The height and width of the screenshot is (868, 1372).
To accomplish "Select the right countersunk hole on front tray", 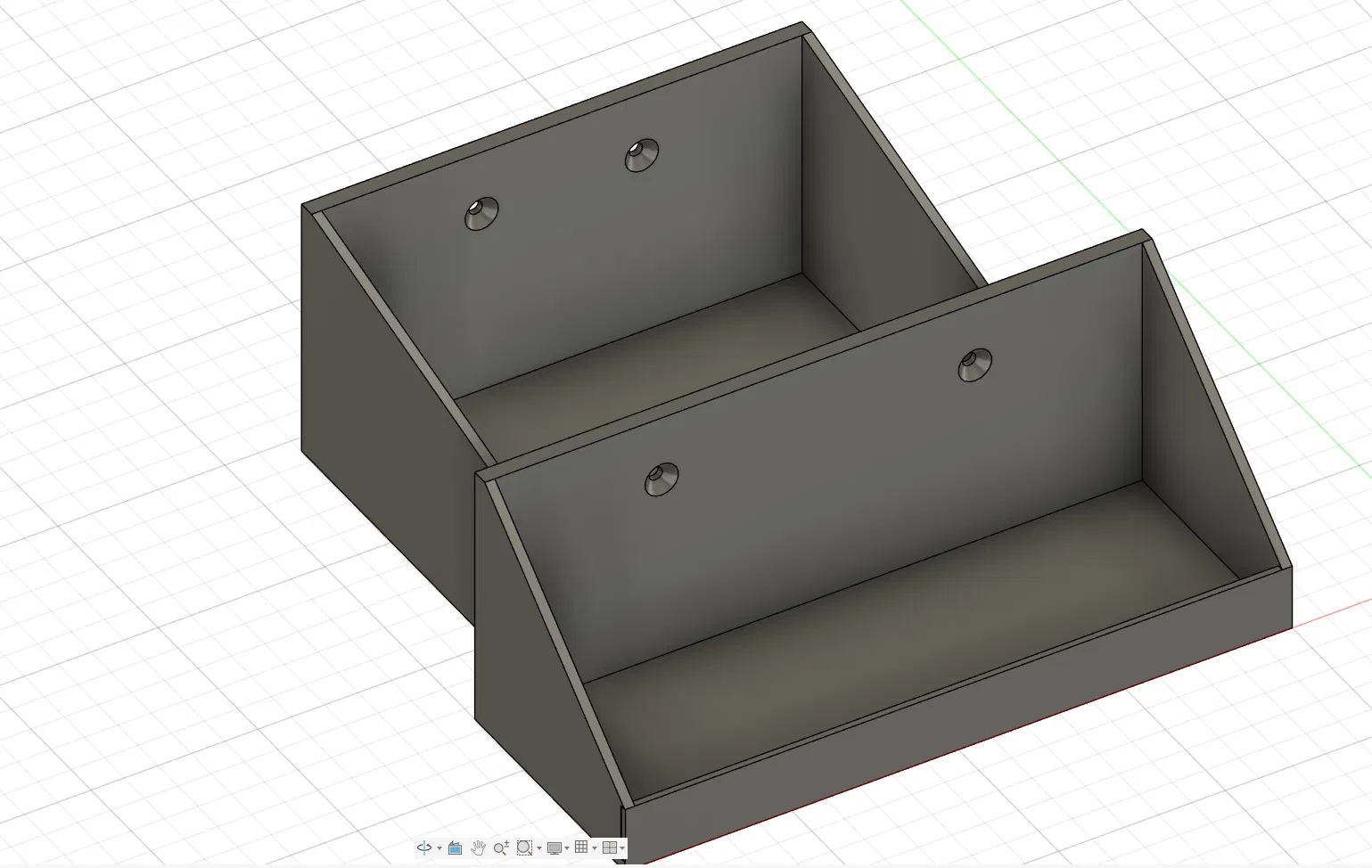I will pos(975,365).
